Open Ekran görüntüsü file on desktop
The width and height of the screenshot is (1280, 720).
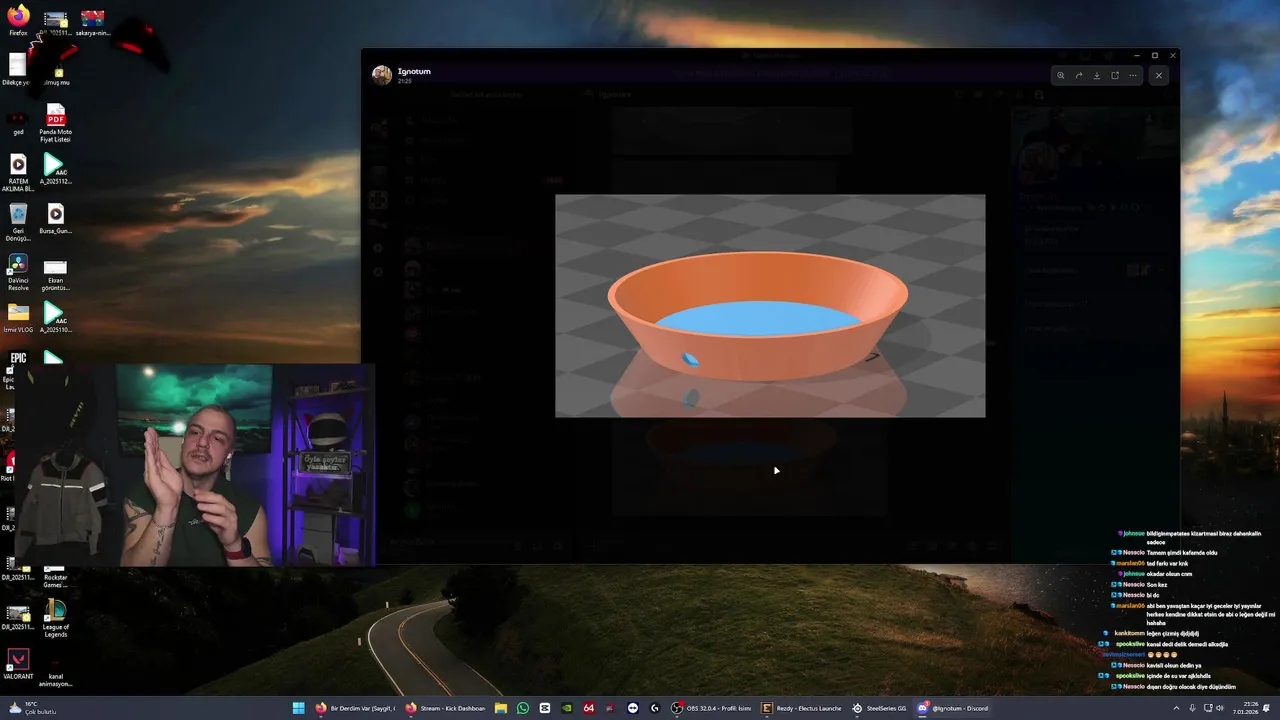tap(55, 273)
